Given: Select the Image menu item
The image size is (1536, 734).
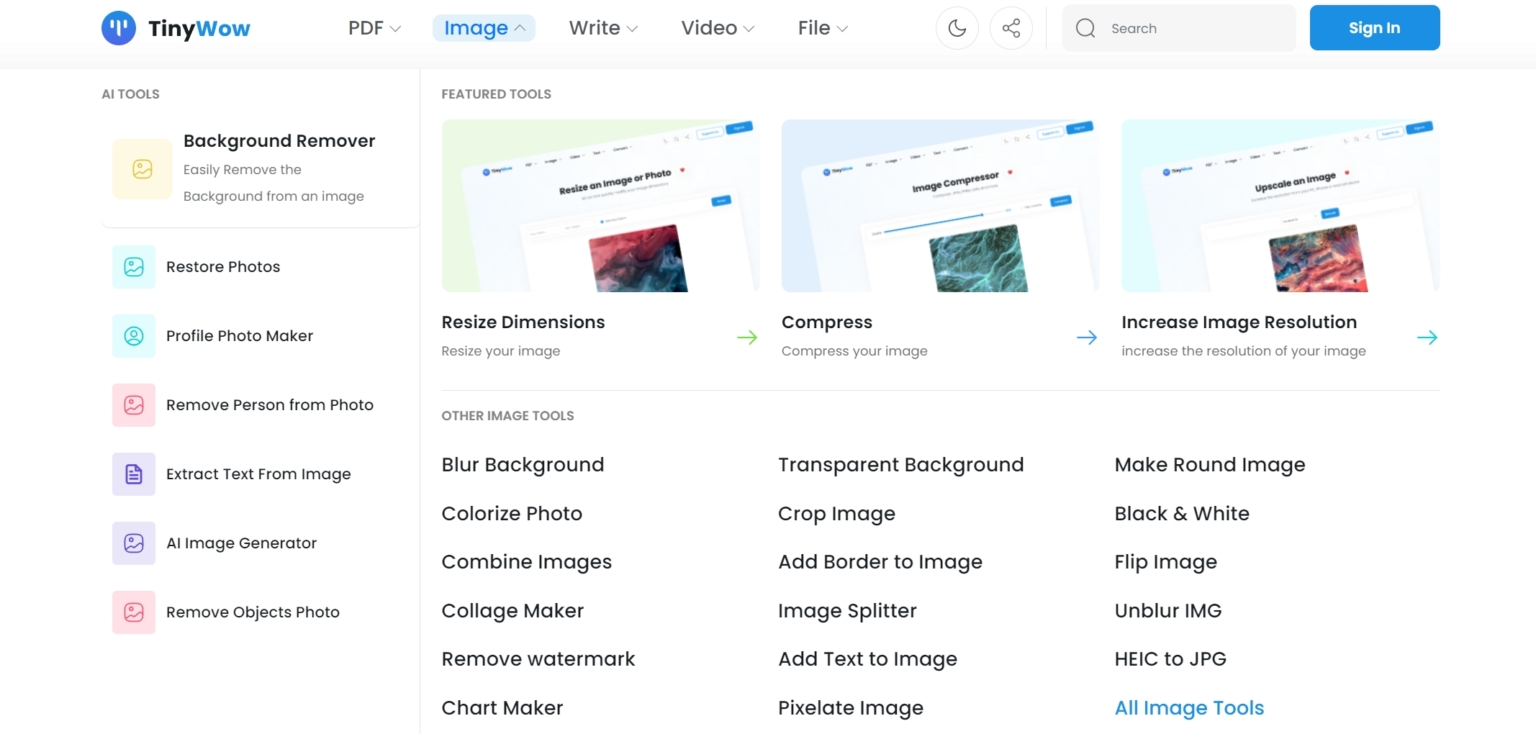Looking at the screenshot, I should click(483, 28).
